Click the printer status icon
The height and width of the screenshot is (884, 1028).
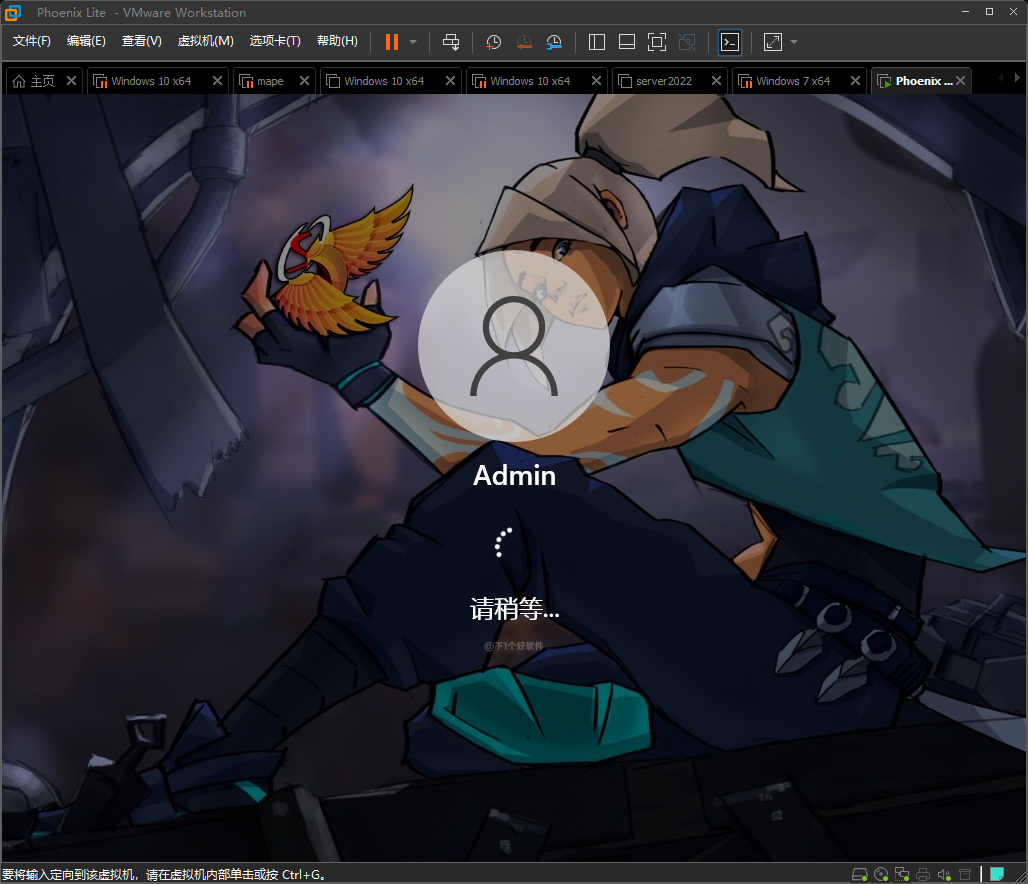point(923,874)
